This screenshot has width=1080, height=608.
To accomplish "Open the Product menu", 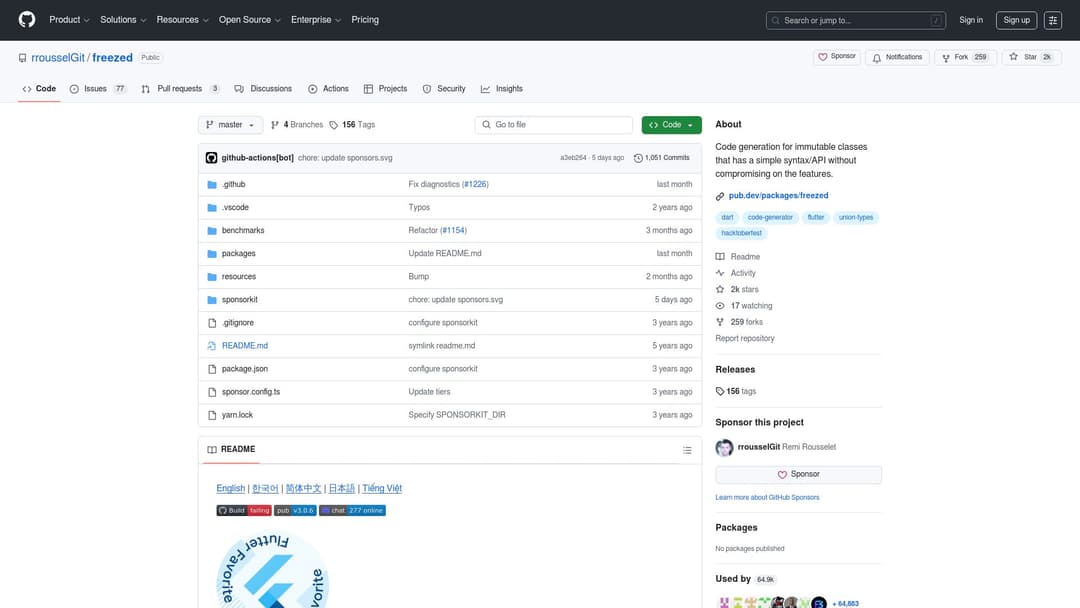I will coord(69,20).
